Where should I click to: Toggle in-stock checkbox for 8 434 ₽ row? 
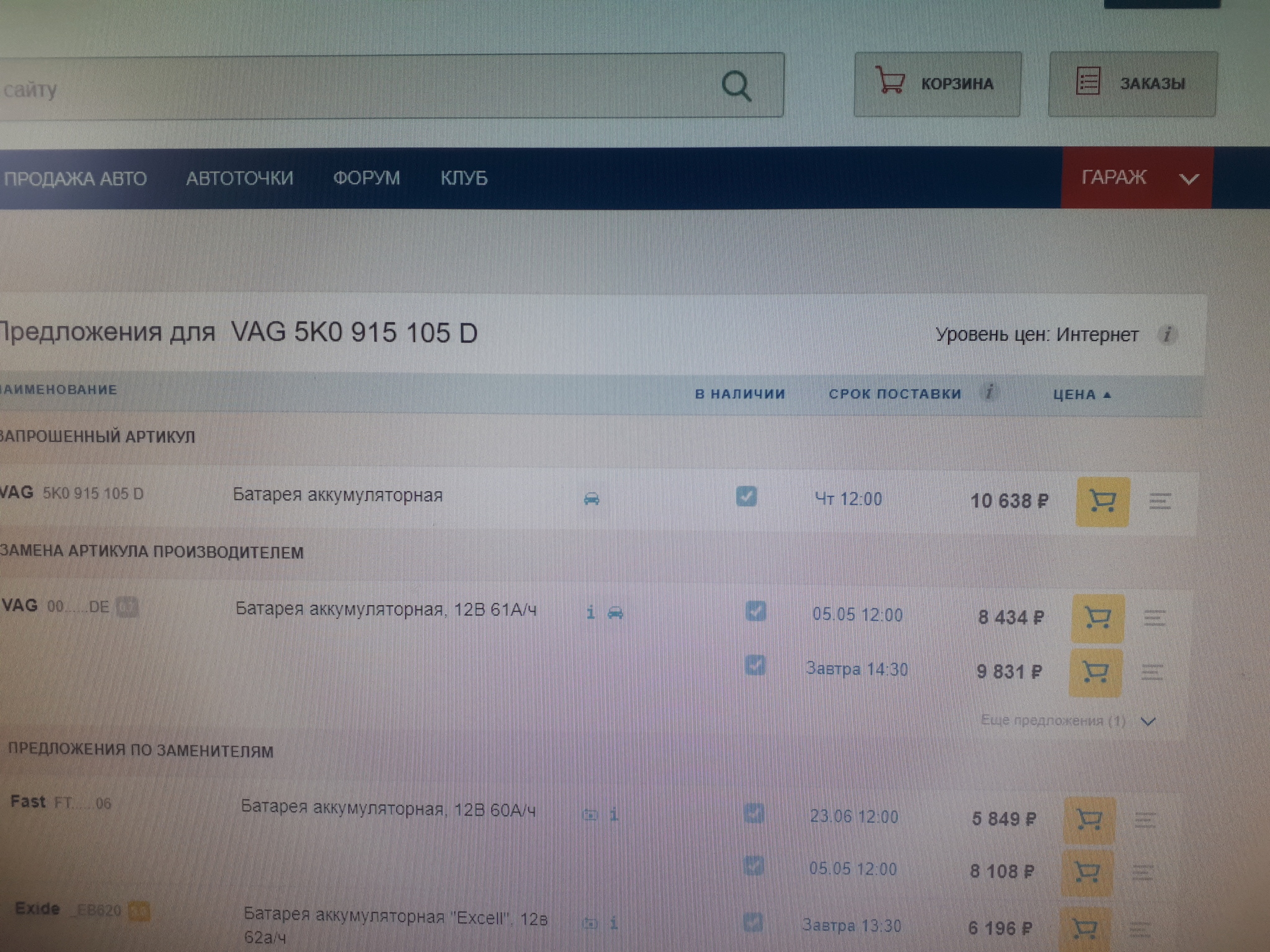pos(755,612)
